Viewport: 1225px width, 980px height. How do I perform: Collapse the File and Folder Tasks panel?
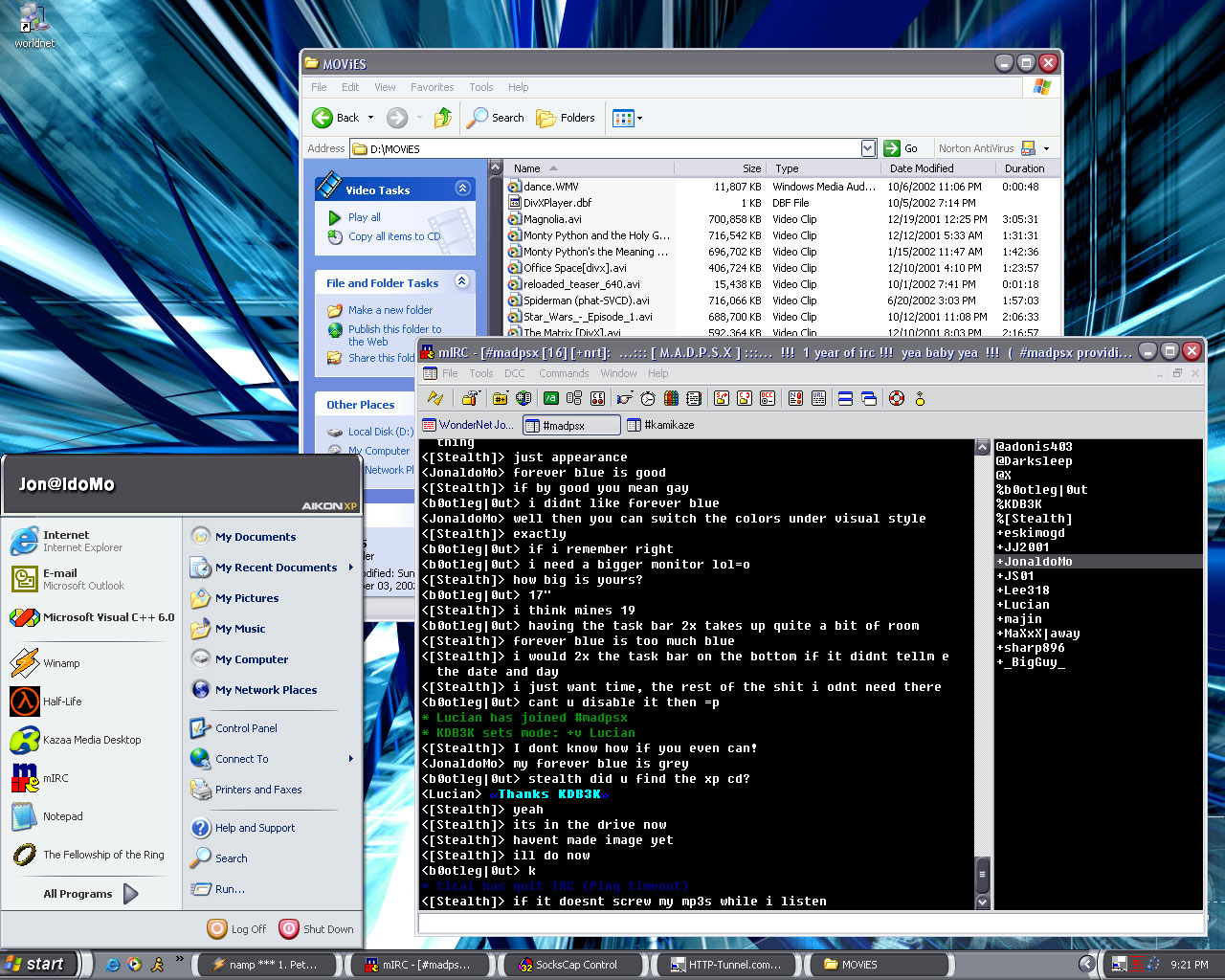(462, 281)
